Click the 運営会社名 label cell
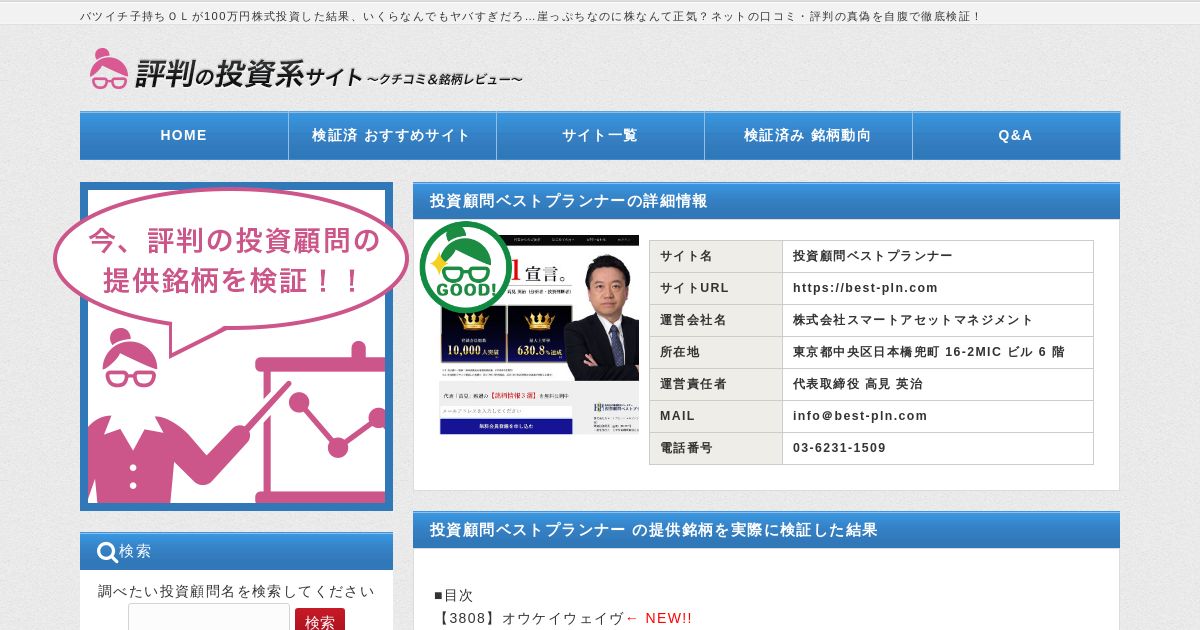 pyautogui.click(x=716, y=320)
